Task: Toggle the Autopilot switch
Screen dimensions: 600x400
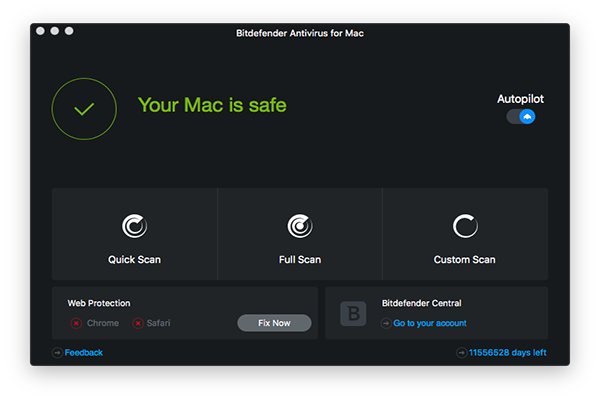Action: (521, 117)
